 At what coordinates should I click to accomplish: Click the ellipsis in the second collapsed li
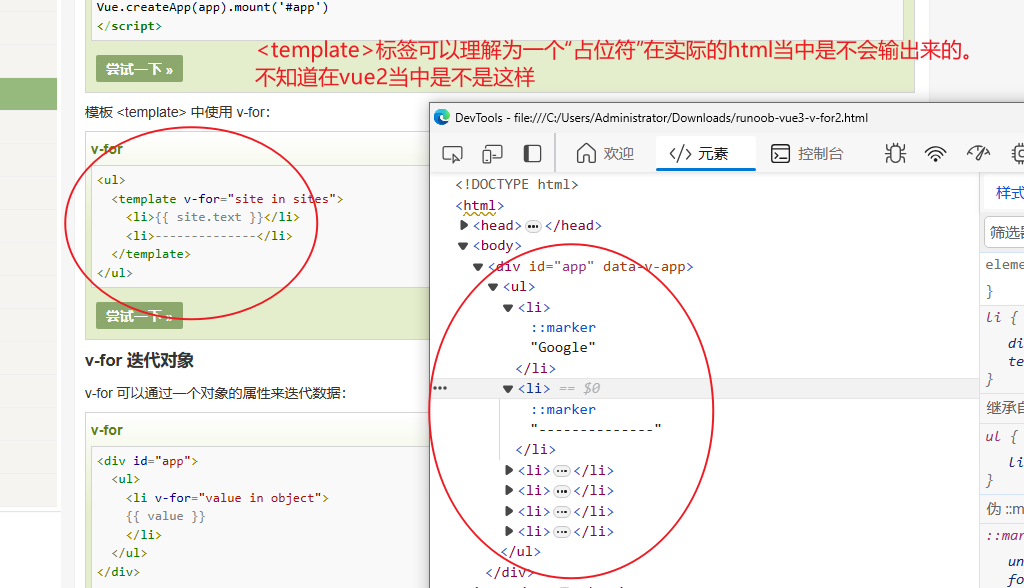pos(562,491)
